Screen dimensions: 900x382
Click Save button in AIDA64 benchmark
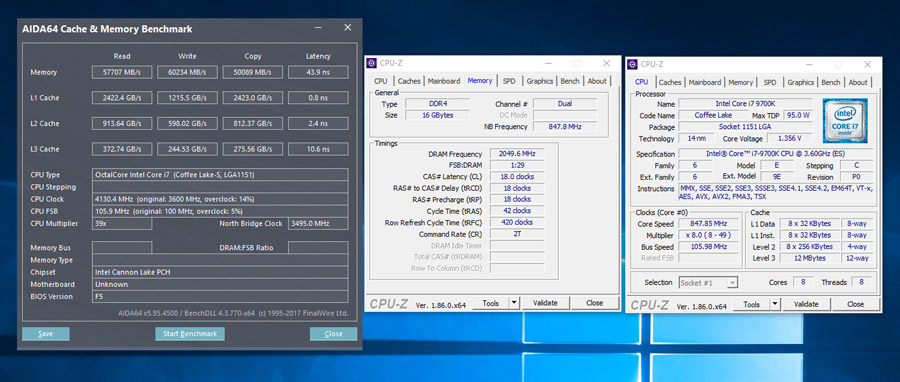pos(46,334)
